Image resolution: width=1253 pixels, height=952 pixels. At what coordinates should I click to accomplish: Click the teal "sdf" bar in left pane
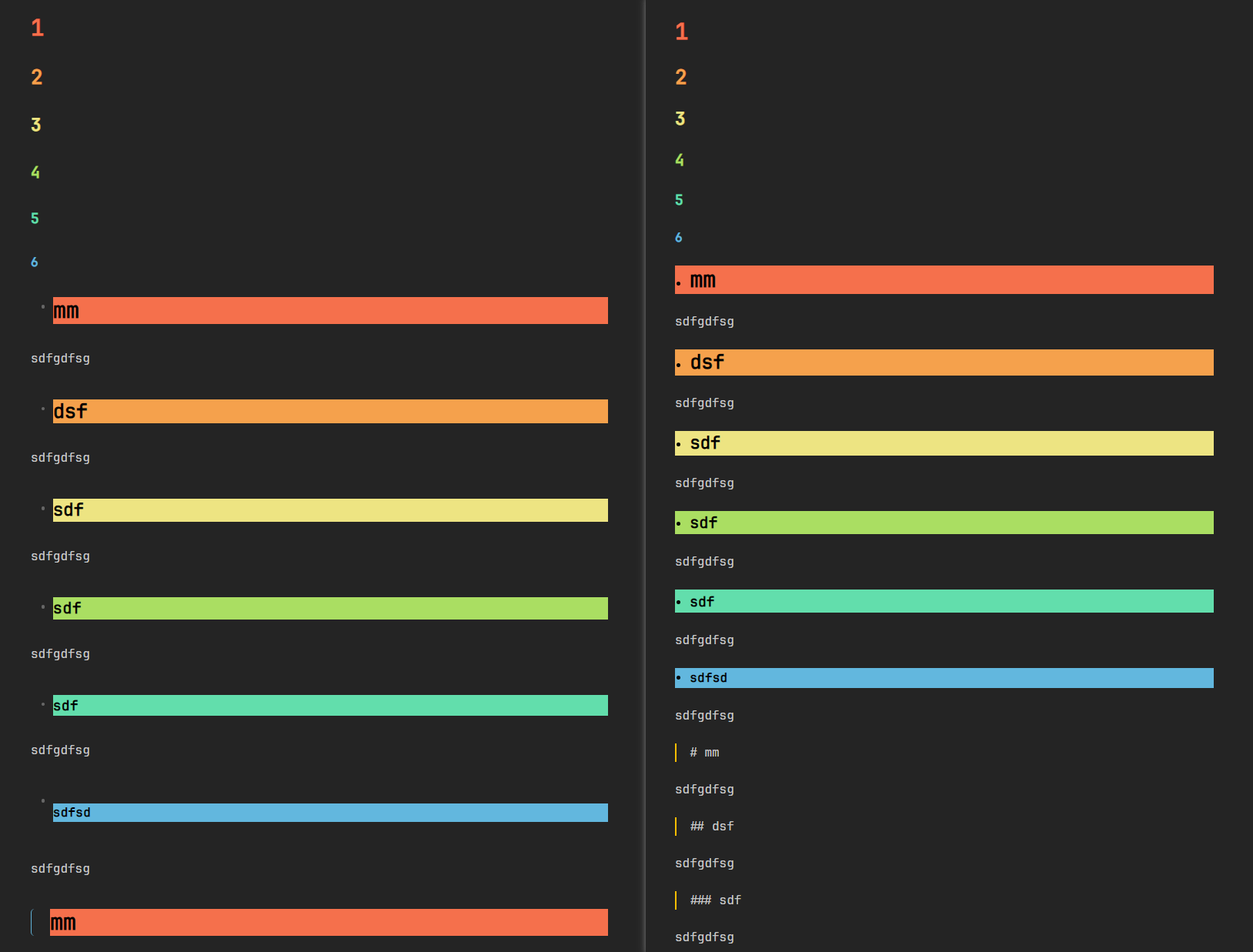[x=330, y=705]
